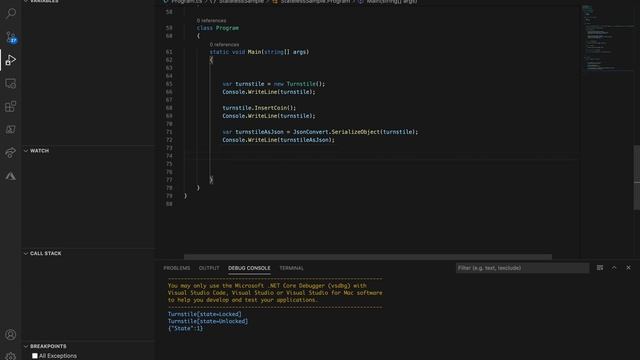Click line number 71 in the gutter
The image size is (640, 360).
[169, 132]
